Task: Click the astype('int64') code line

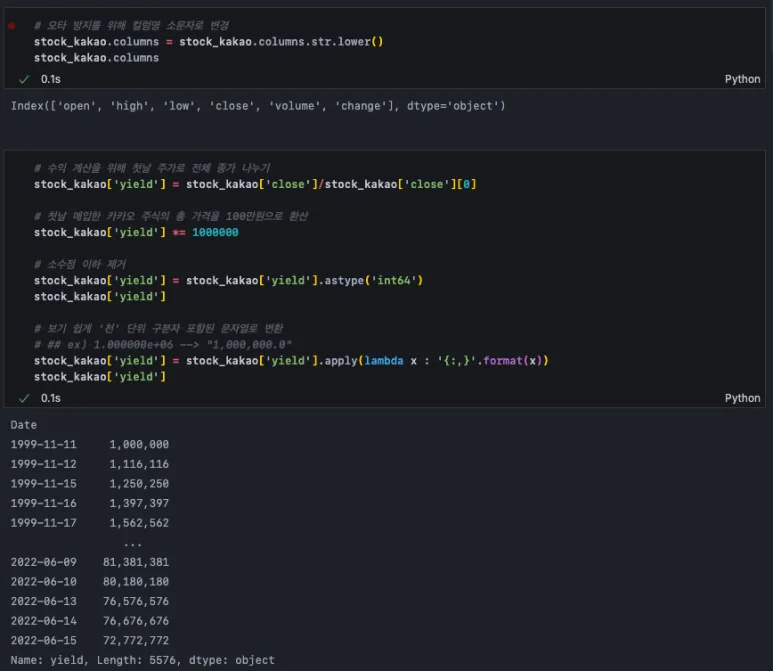Action: pos(228,280)
